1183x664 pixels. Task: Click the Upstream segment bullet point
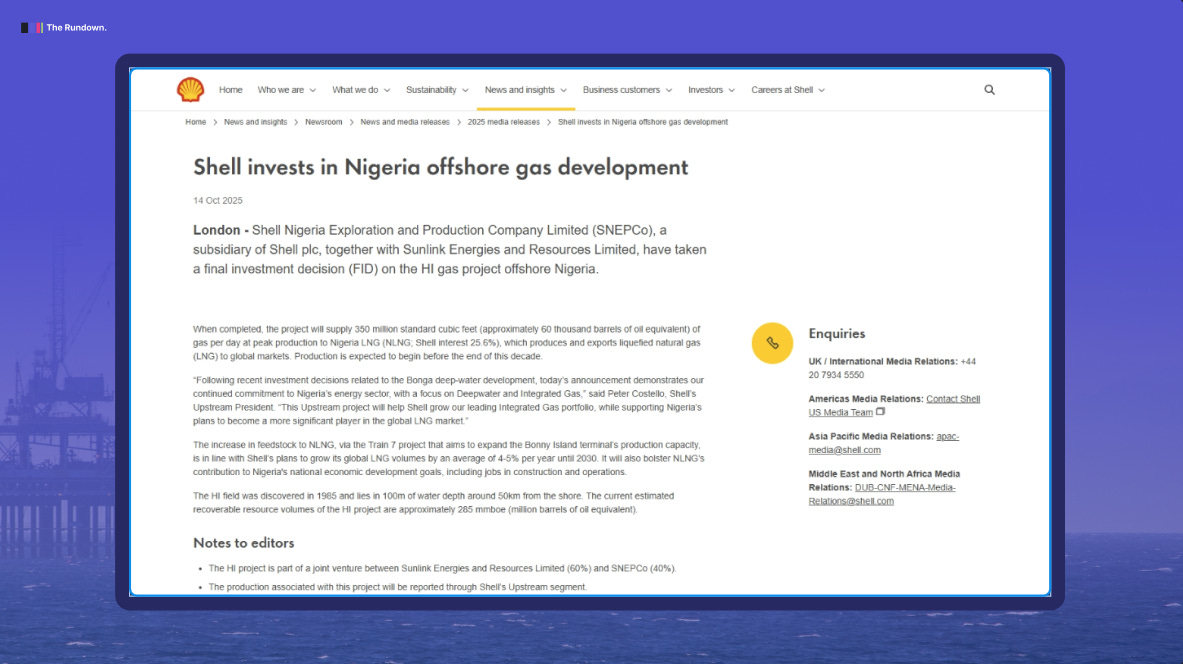[x=398, y=587]
